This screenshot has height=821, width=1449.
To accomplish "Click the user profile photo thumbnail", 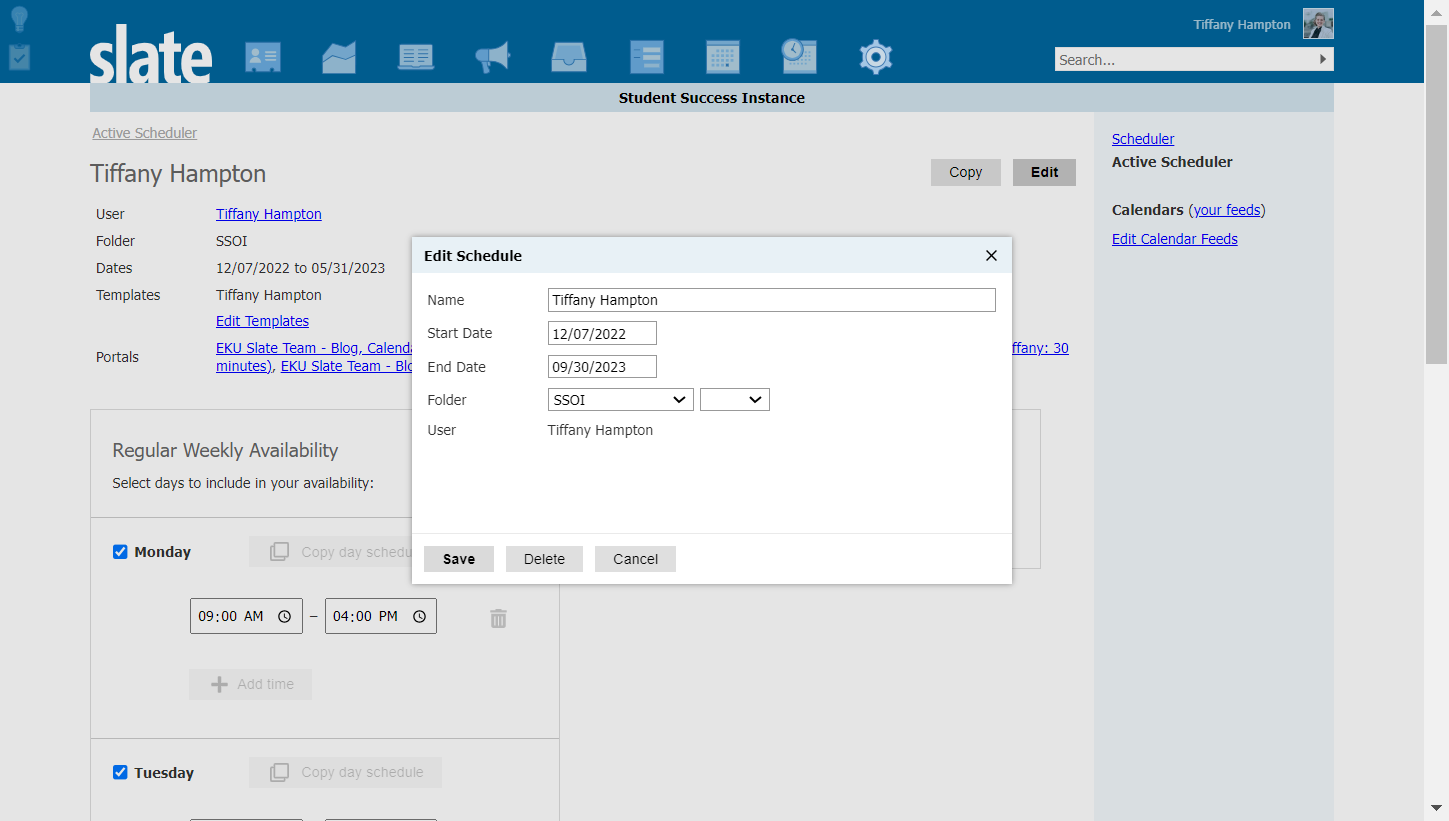I will (x=1318, y=24).
